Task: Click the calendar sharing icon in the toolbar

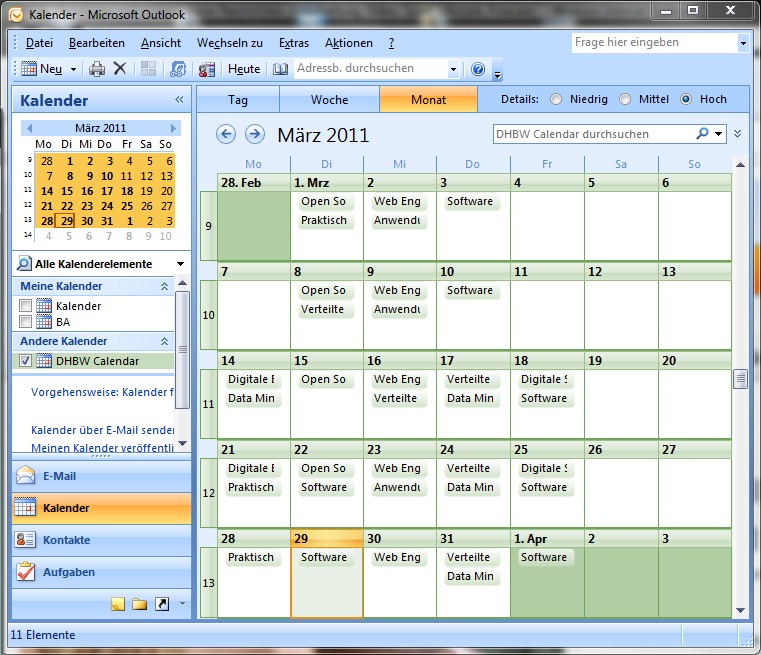Action: 178,69
